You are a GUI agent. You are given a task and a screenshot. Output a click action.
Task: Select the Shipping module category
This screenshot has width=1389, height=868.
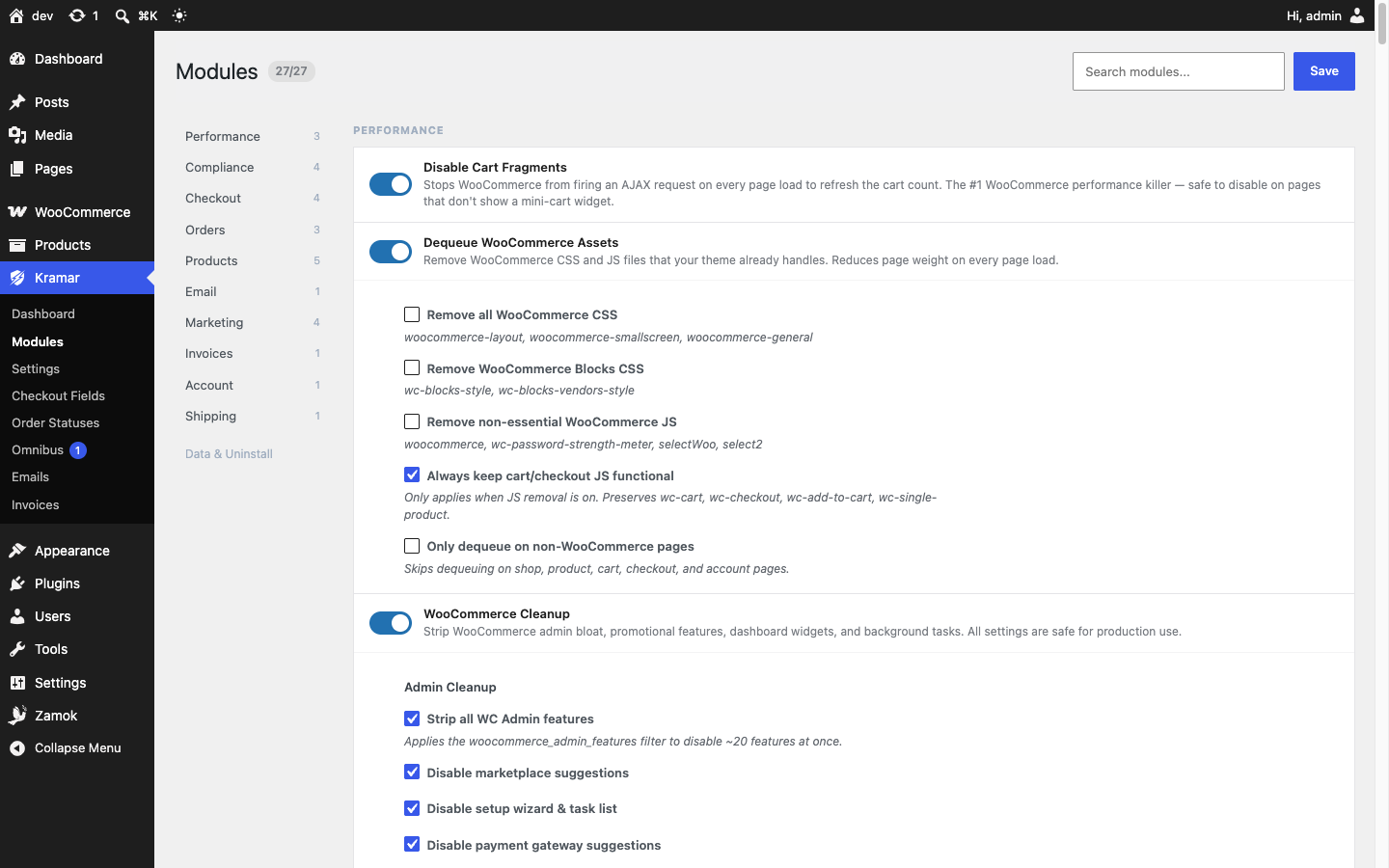pos(253,416)
